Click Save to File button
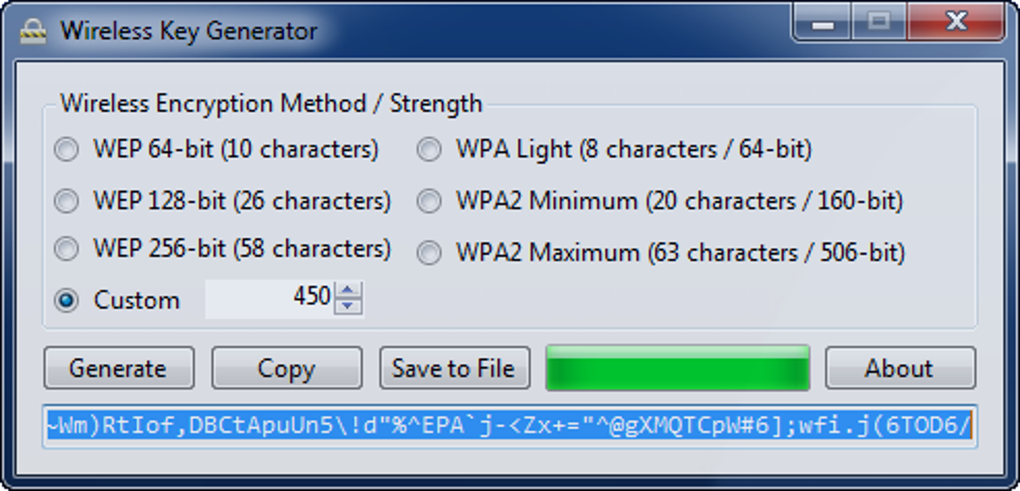Image resolution: width=1020 pixels, height=491 pixels. click(x=453, y=369)
